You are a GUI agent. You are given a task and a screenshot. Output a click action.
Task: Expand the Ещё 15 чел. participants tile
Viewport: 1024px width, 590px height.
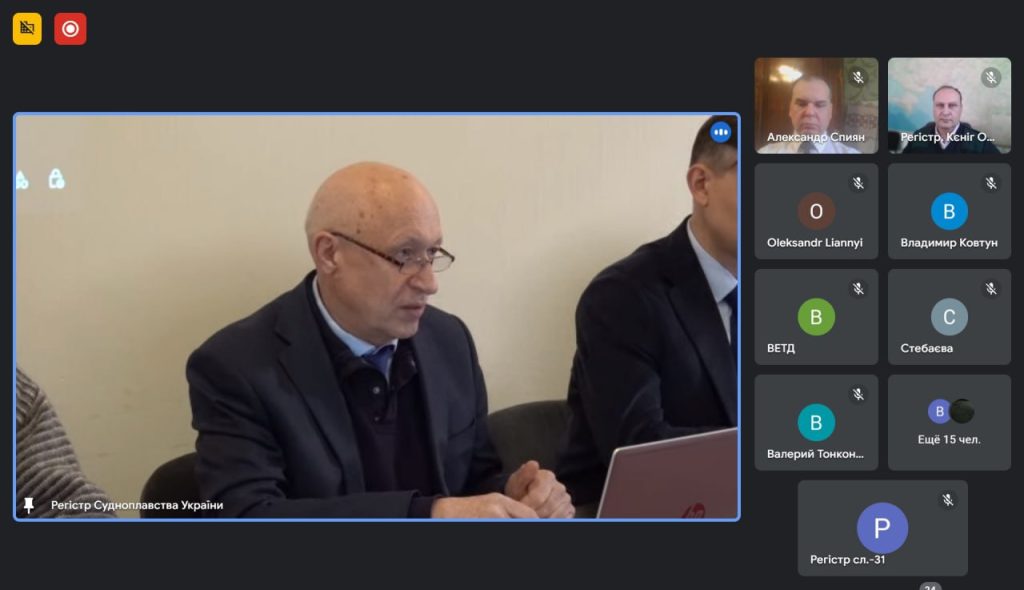pos(949,422)
